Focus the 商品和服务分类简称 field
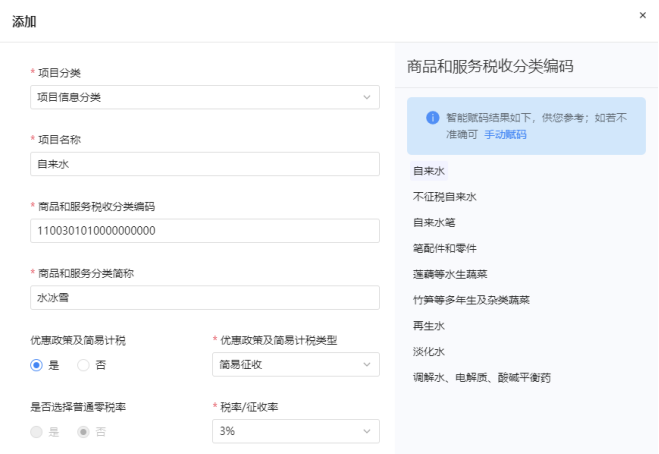The width and height of the screenshot is (659, 454). tap(205, 298)
